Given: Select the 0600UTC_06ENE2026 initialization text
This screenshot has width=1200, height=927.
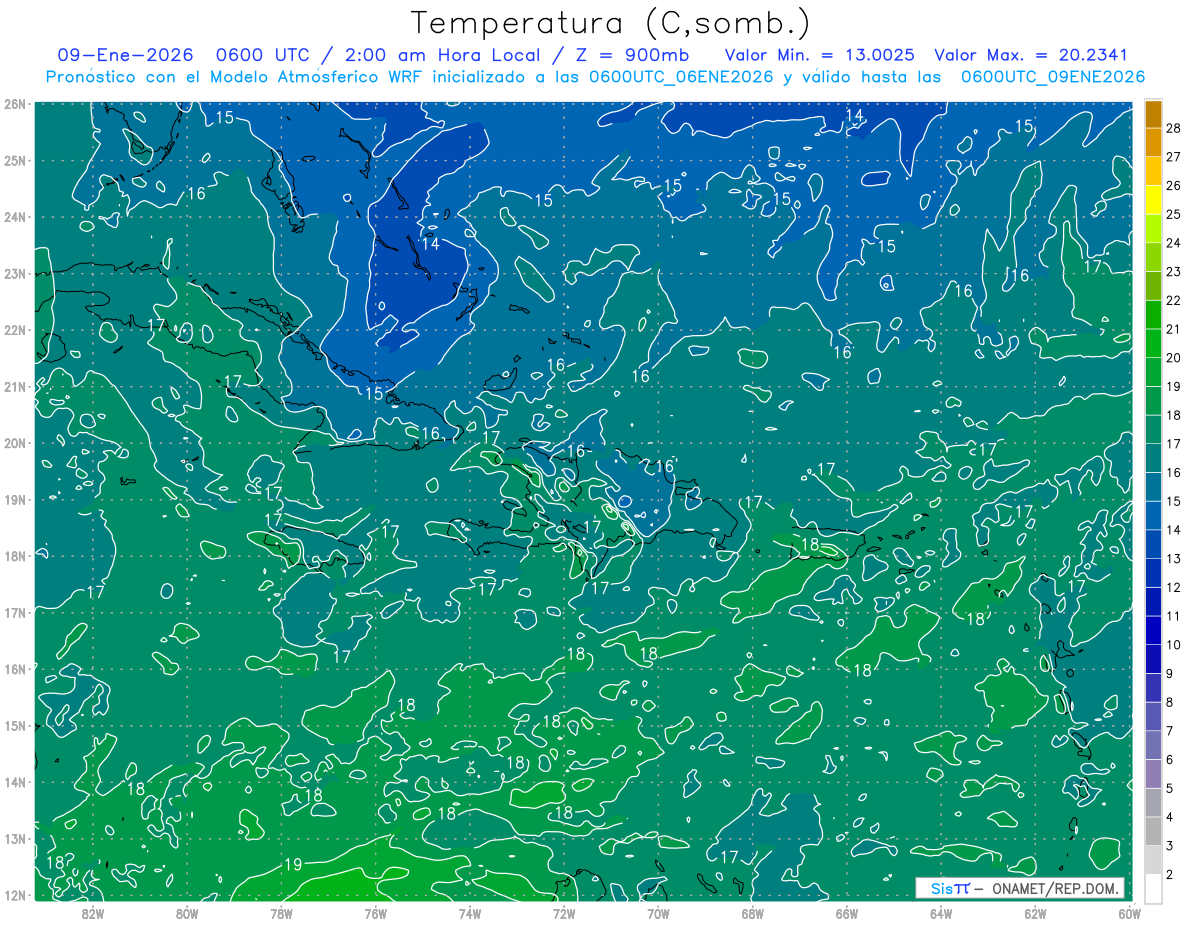Looking at the screenshot, I should tap(681, 77).
